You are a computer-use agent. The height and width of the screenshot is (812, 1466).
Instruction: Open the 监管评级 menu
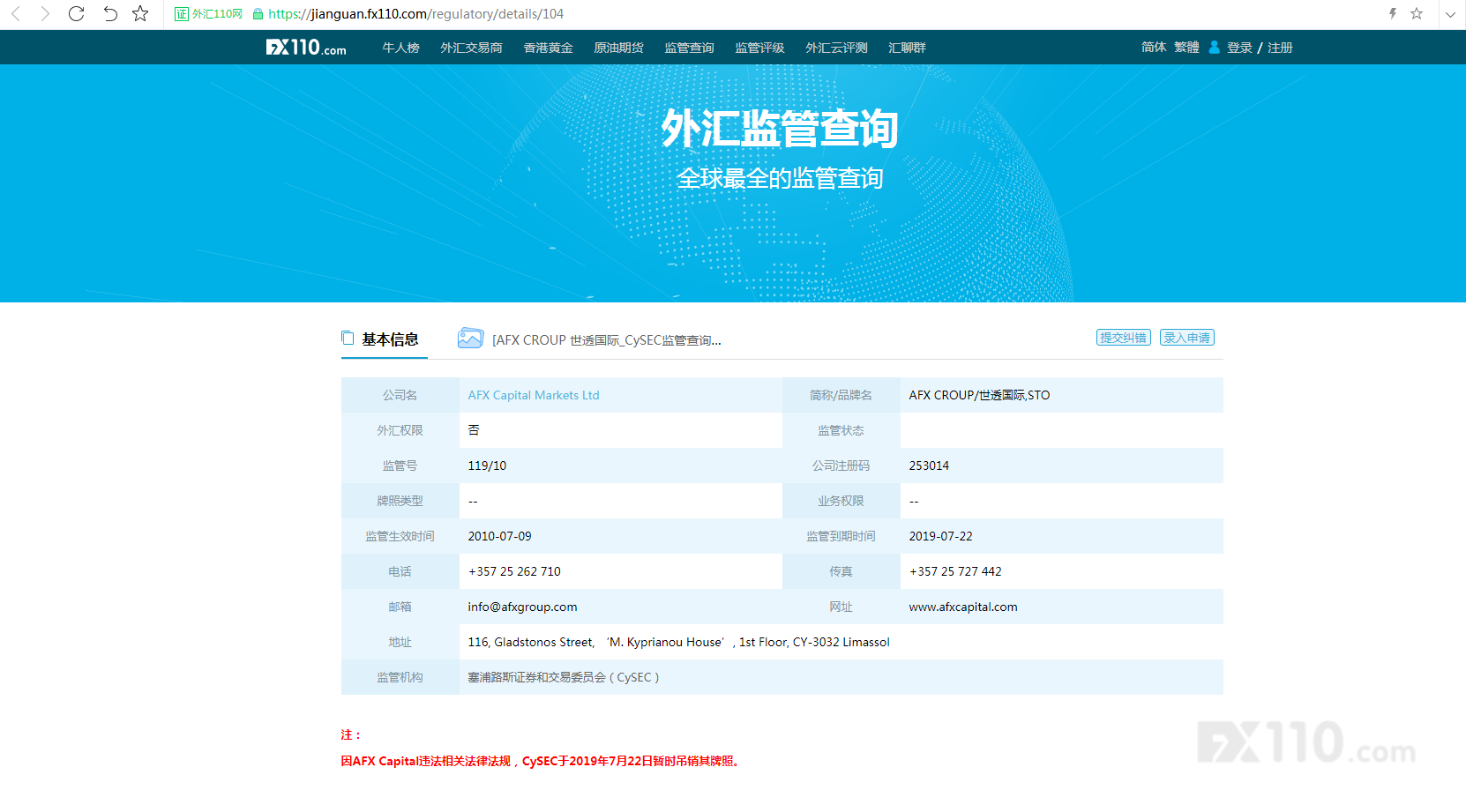tap(759, 48)
